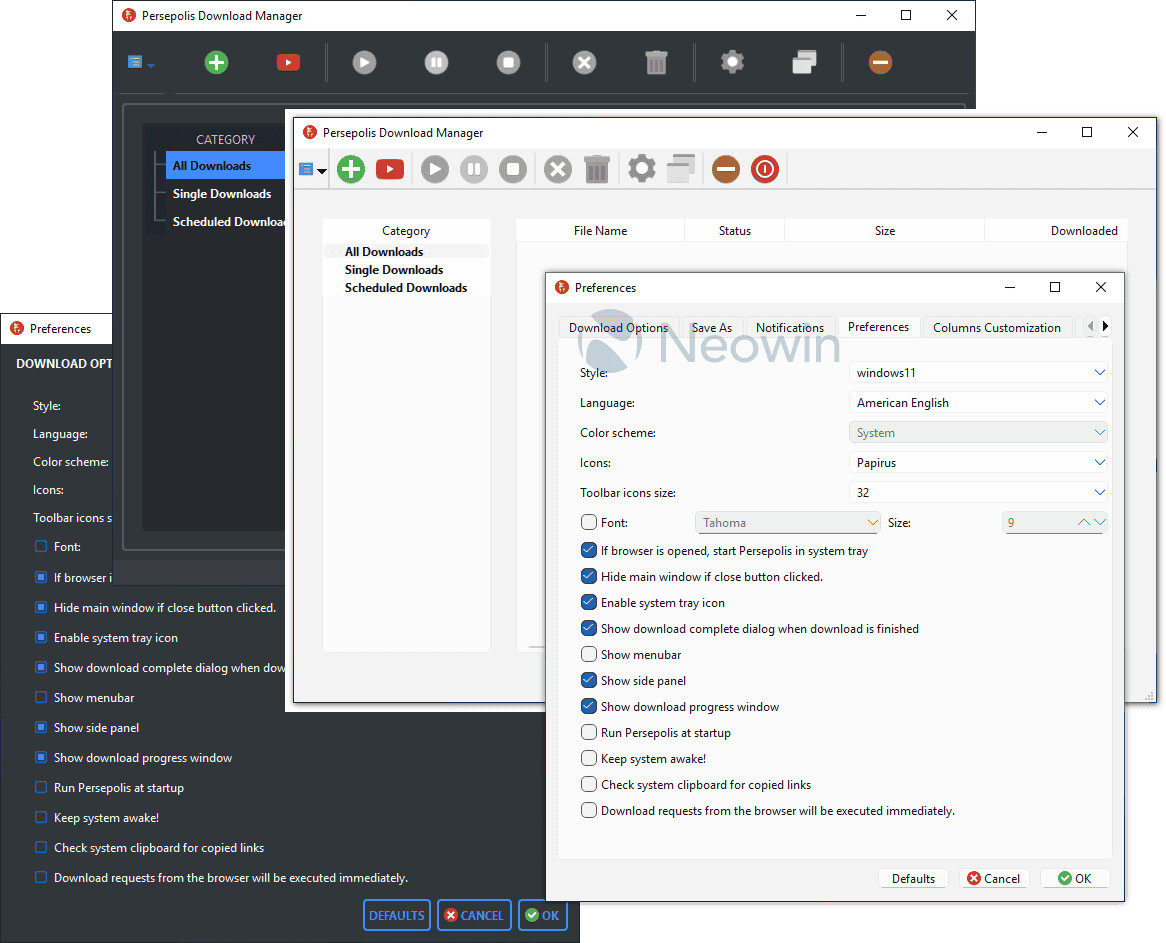Image resolution: width=1166 pixels, height=943 pixels.
Task: Click File Name column header
Action: 600,231
